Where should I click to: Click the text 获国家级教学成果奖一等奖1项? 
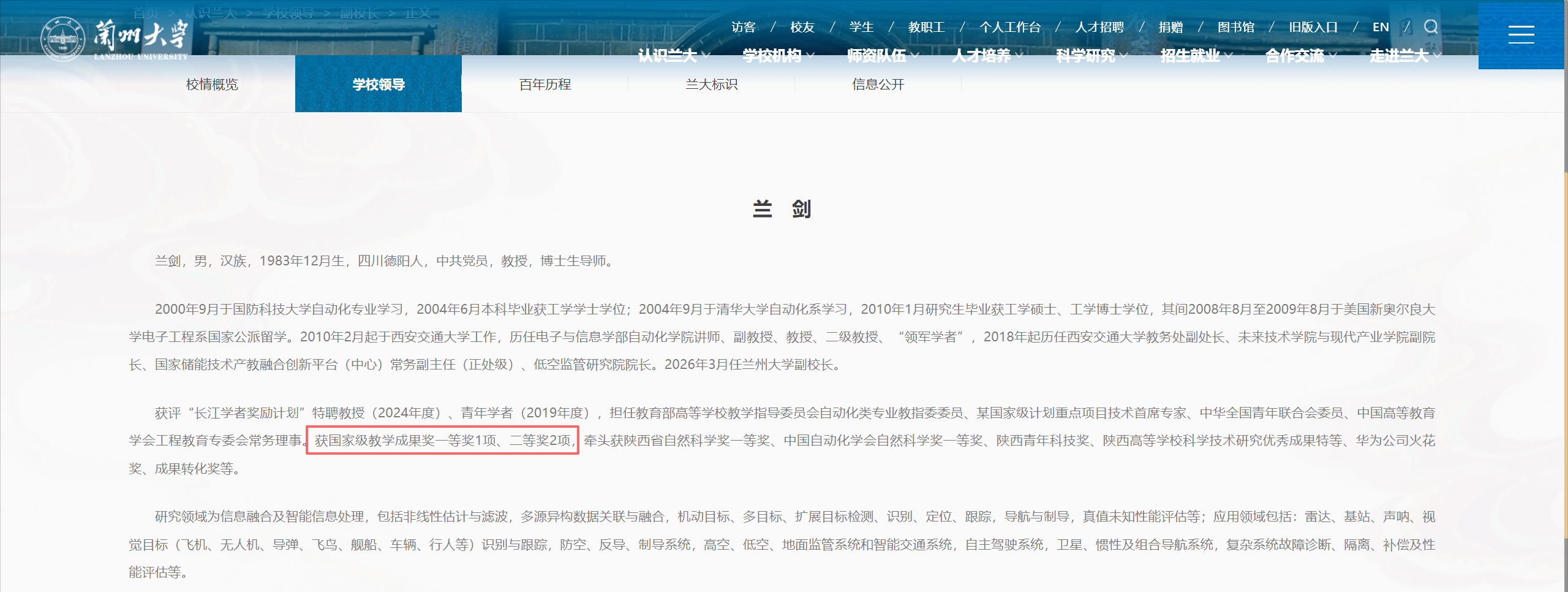coord(405,441)
